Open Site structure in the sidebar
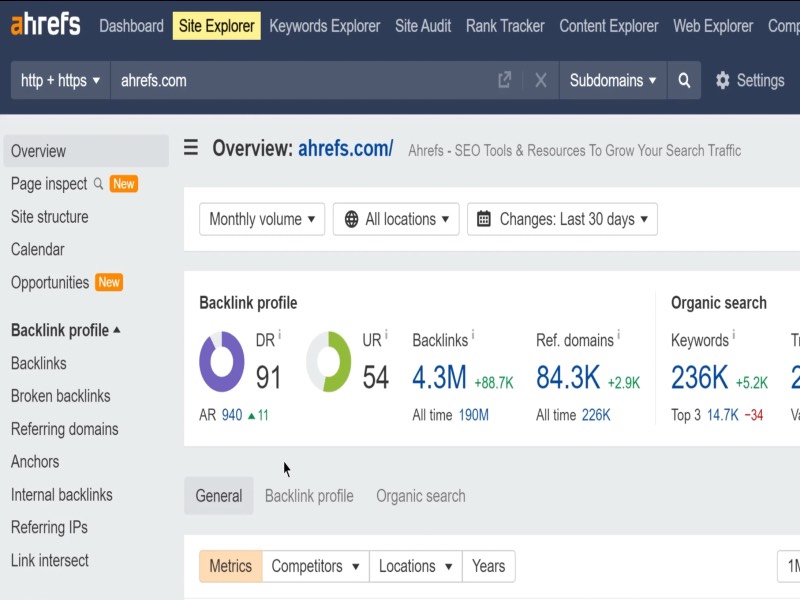This screenshot has width=800, height=600. (x=49, y=217)
